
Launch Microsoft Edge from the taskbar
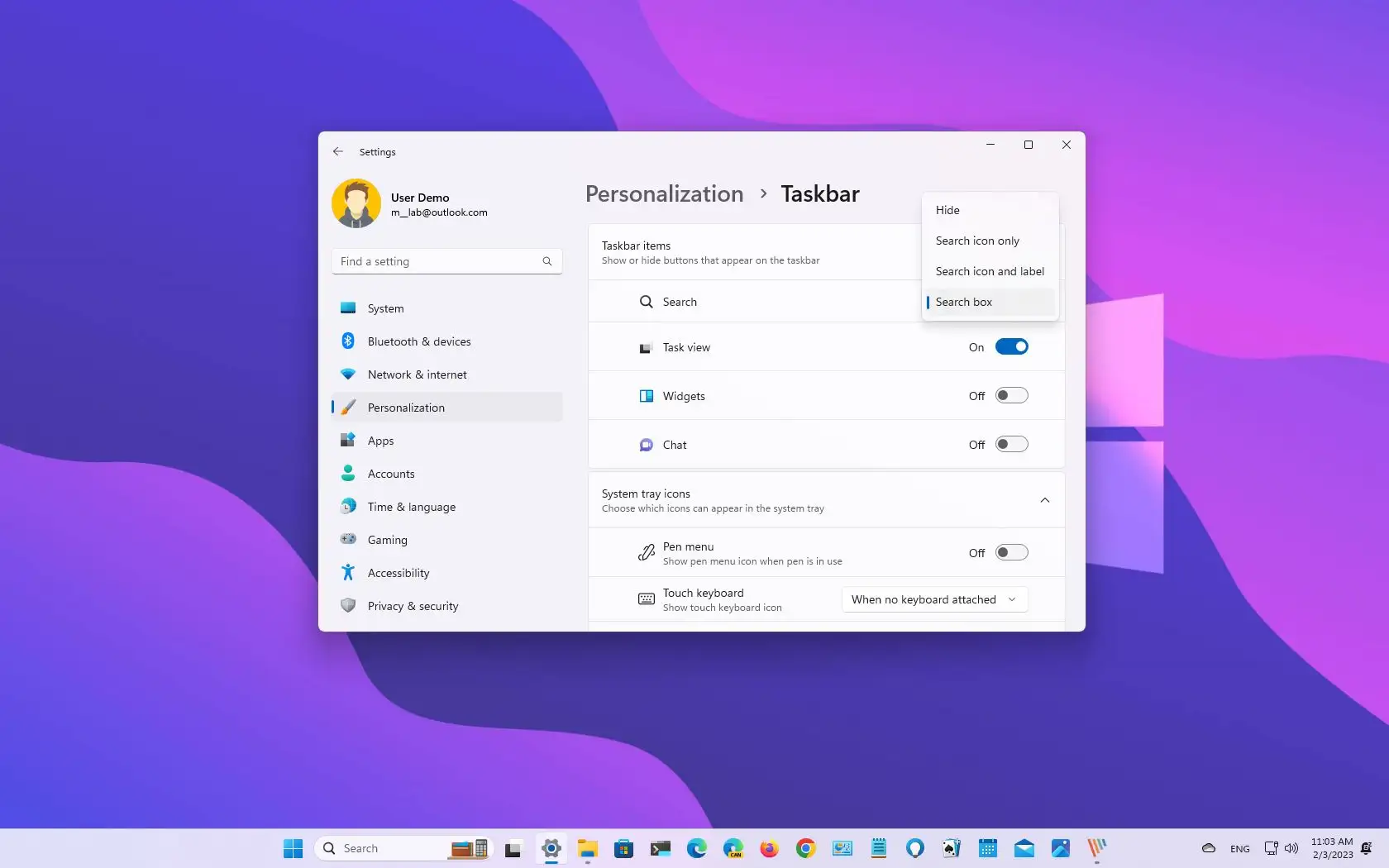click(x=697, y=848)
